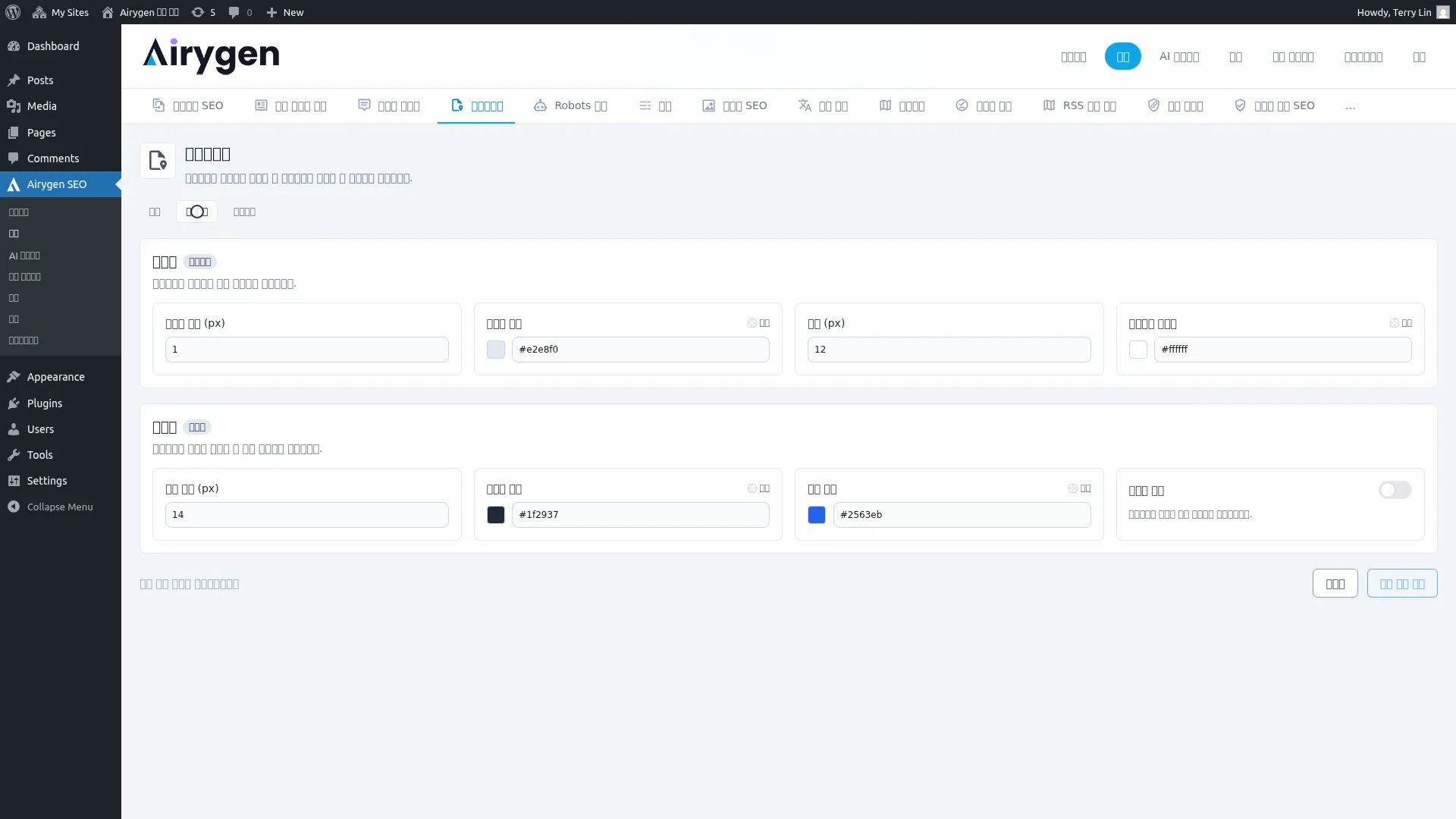Viewport: 1456px width, 819px height.
Task: Click the New content button
Action: 285,12
